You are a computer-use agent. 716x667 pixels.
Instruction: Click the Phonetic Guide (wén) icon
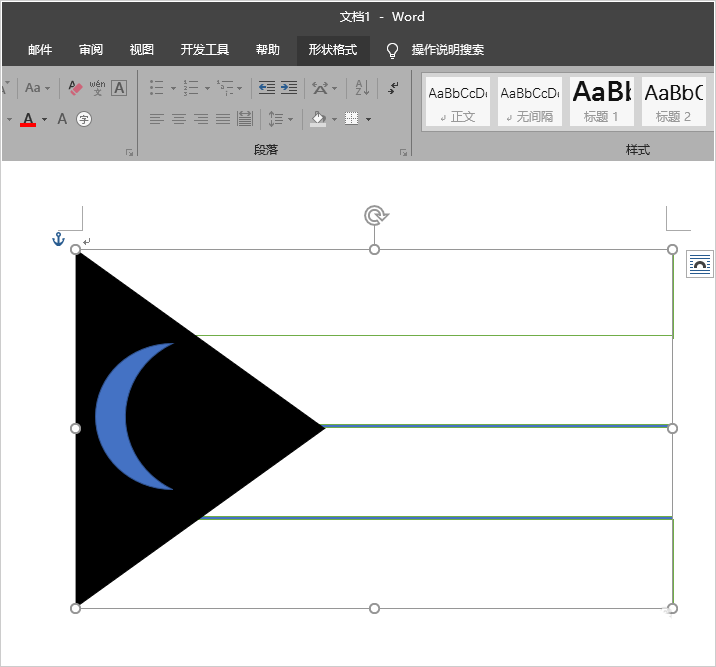coord(97,88)
